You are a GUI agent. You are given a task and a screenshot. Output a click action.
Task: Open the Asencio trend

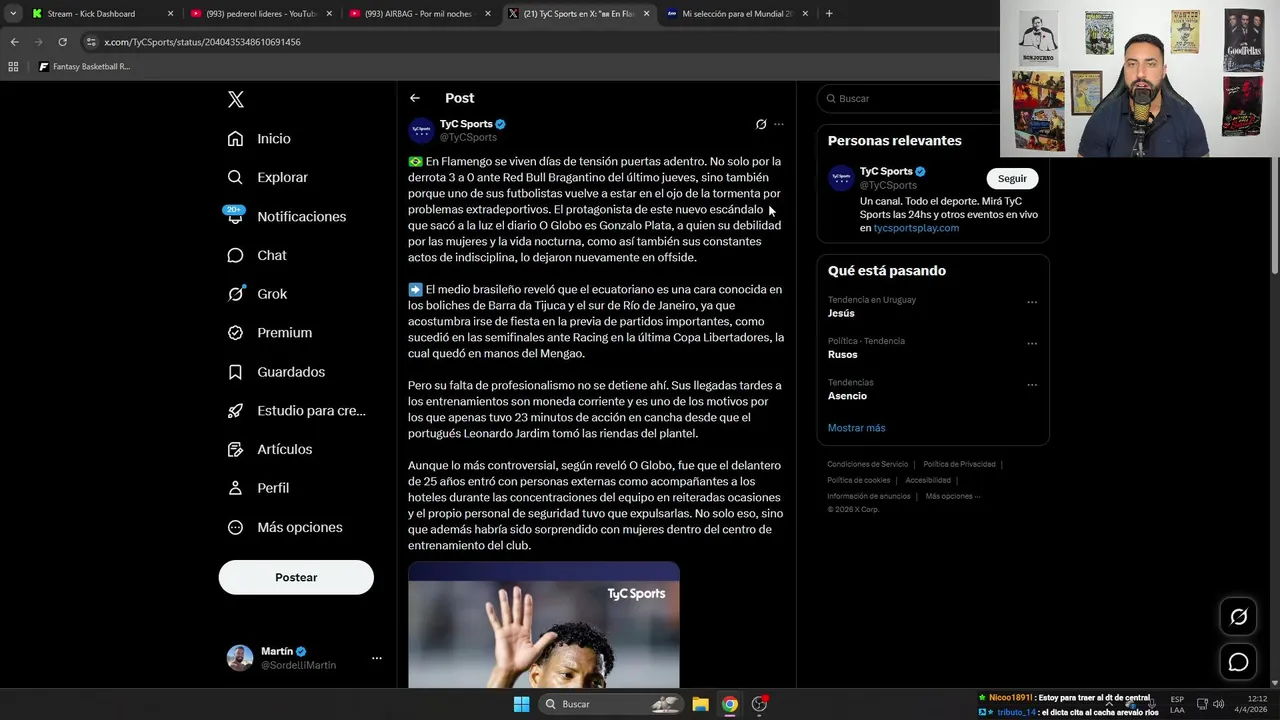[x=847, y=396]
